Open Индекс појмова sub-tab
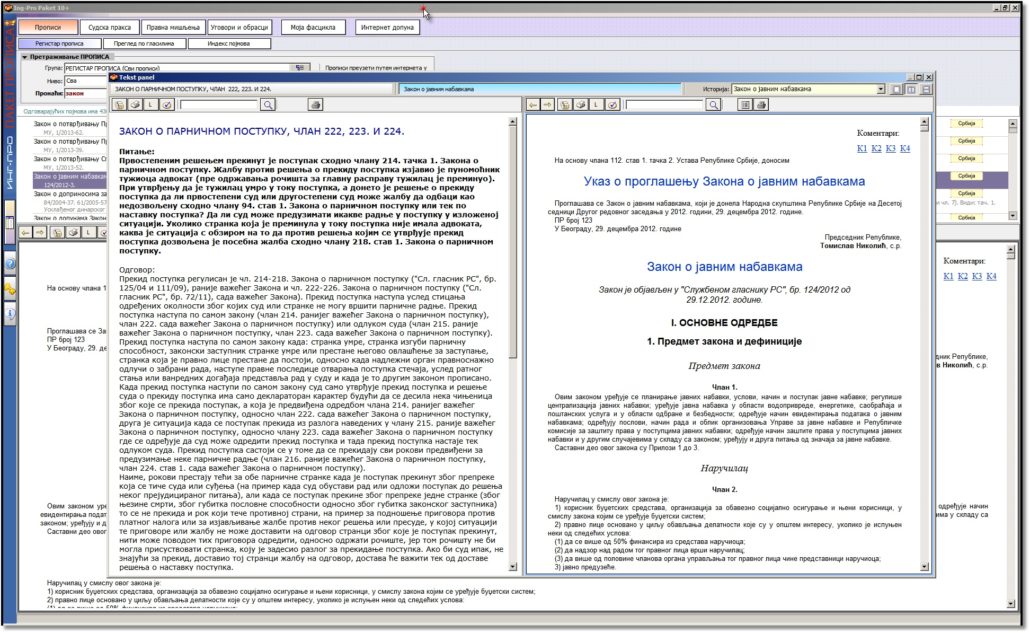The width and height of the screenshot is (1030, 633). tap(229, 44)
